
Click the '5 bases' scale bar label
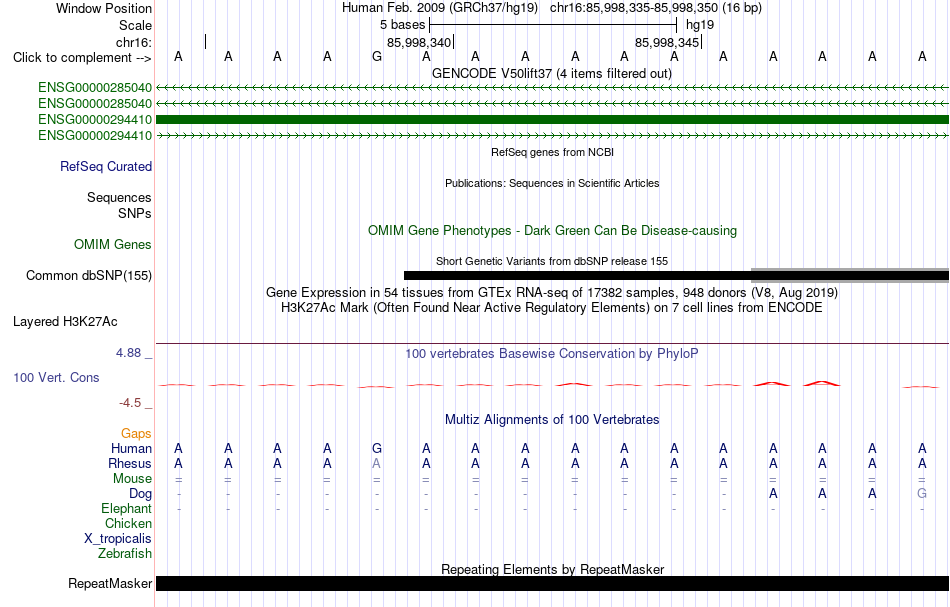402,25
